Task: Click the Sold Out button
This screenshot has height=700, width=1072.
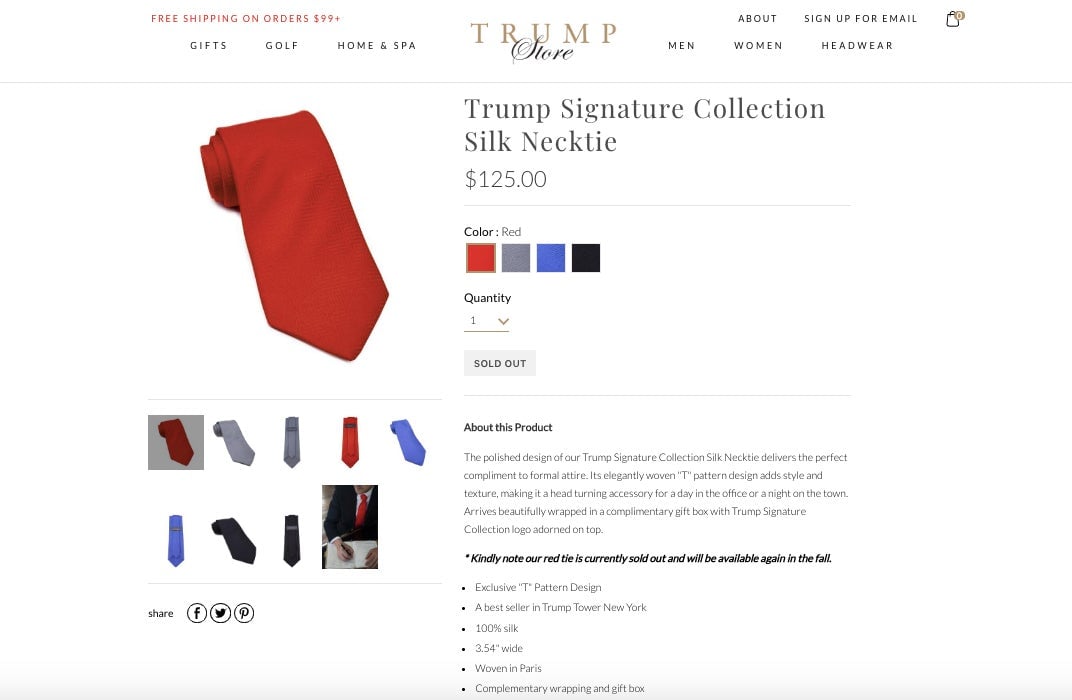Action: (500, 363)
